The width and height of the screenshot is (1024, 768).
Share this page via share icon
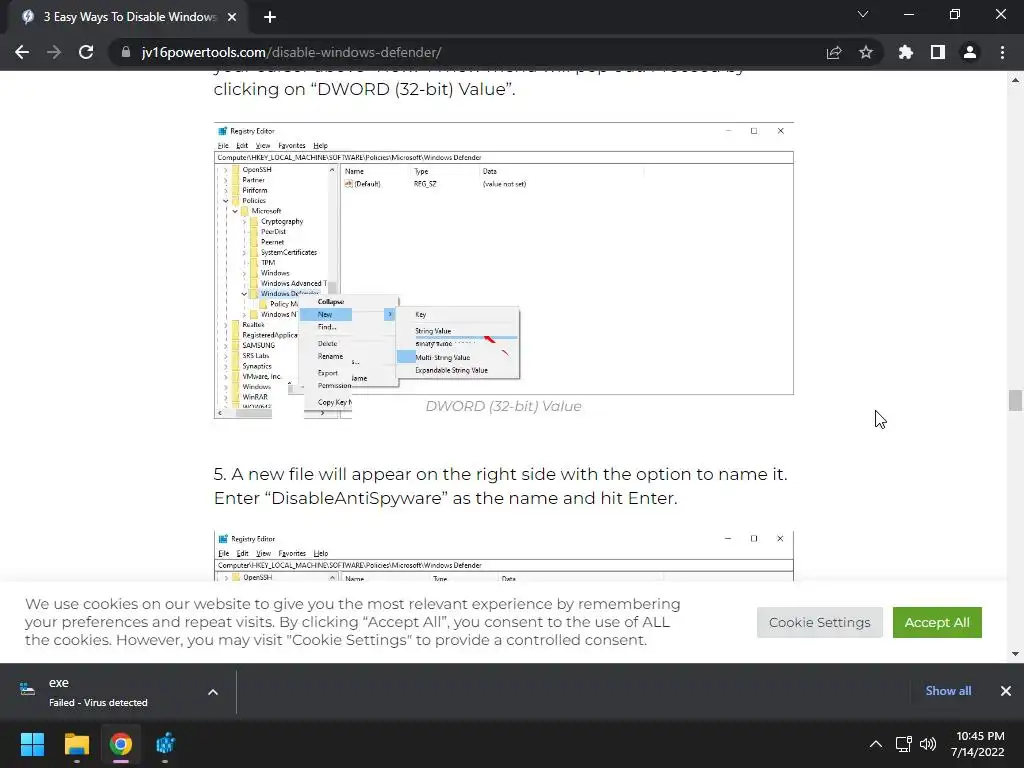[834, 52]
